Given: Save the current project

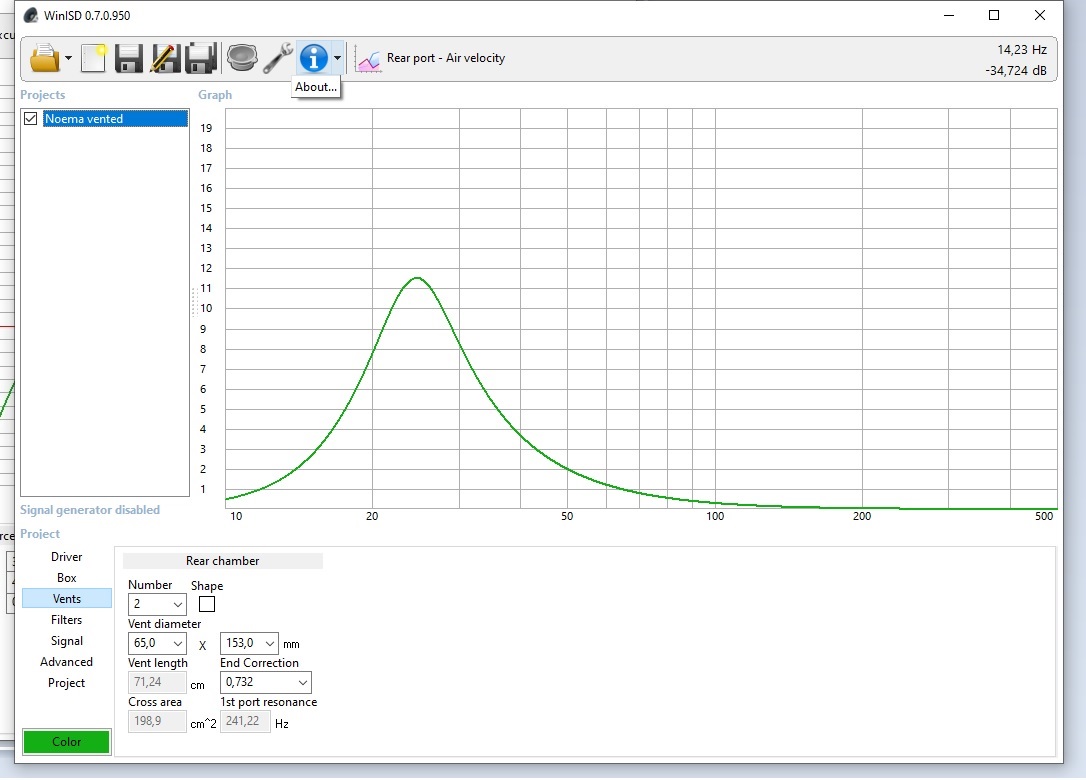Looking at the screenshot, I should coord(129,58).
